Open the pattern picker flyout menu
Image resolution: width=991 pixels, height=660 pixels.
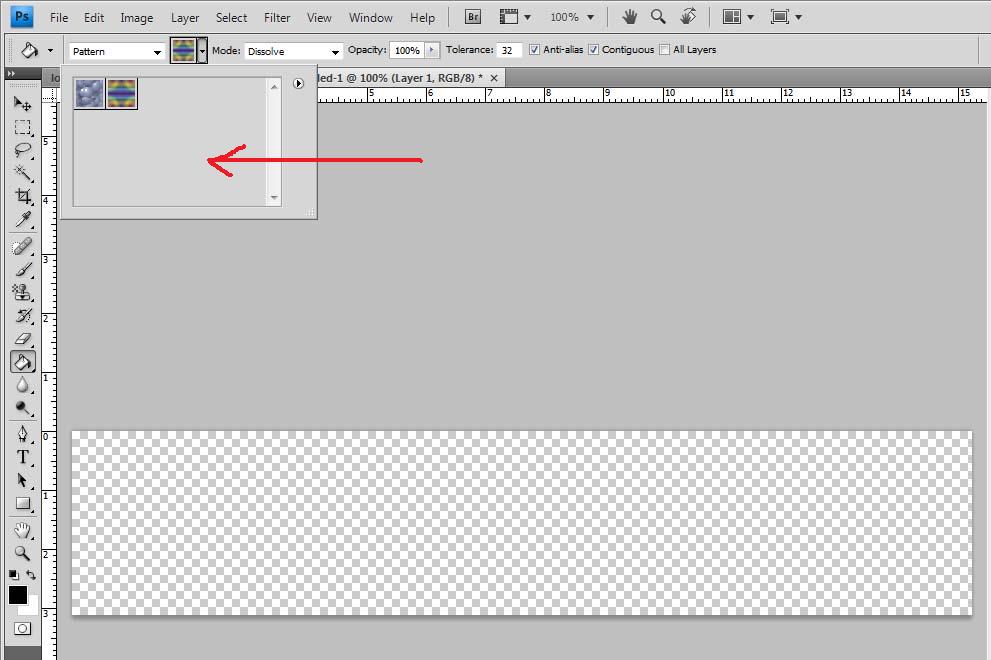click(x=298, y=83)
